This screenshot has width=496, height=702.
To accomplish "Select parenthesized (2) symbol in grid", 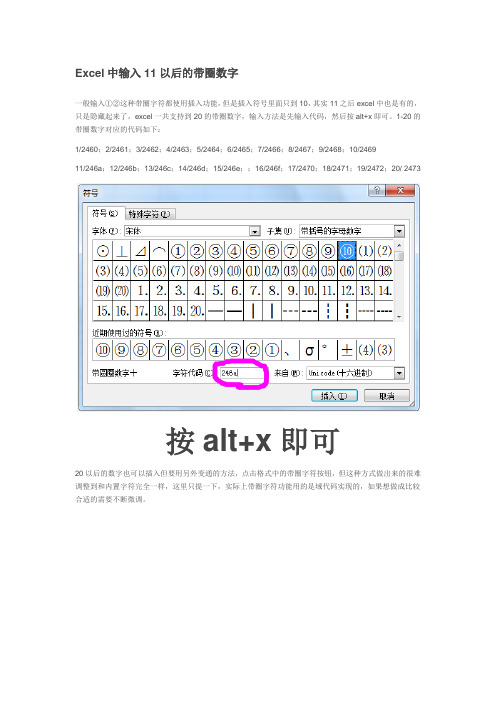I will click(385, 251).
